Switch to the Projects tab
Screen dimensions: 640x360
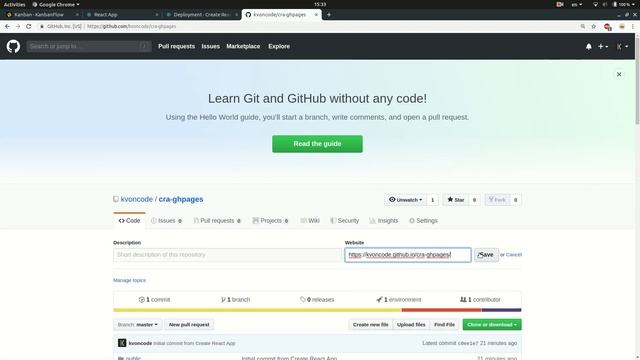271,220
